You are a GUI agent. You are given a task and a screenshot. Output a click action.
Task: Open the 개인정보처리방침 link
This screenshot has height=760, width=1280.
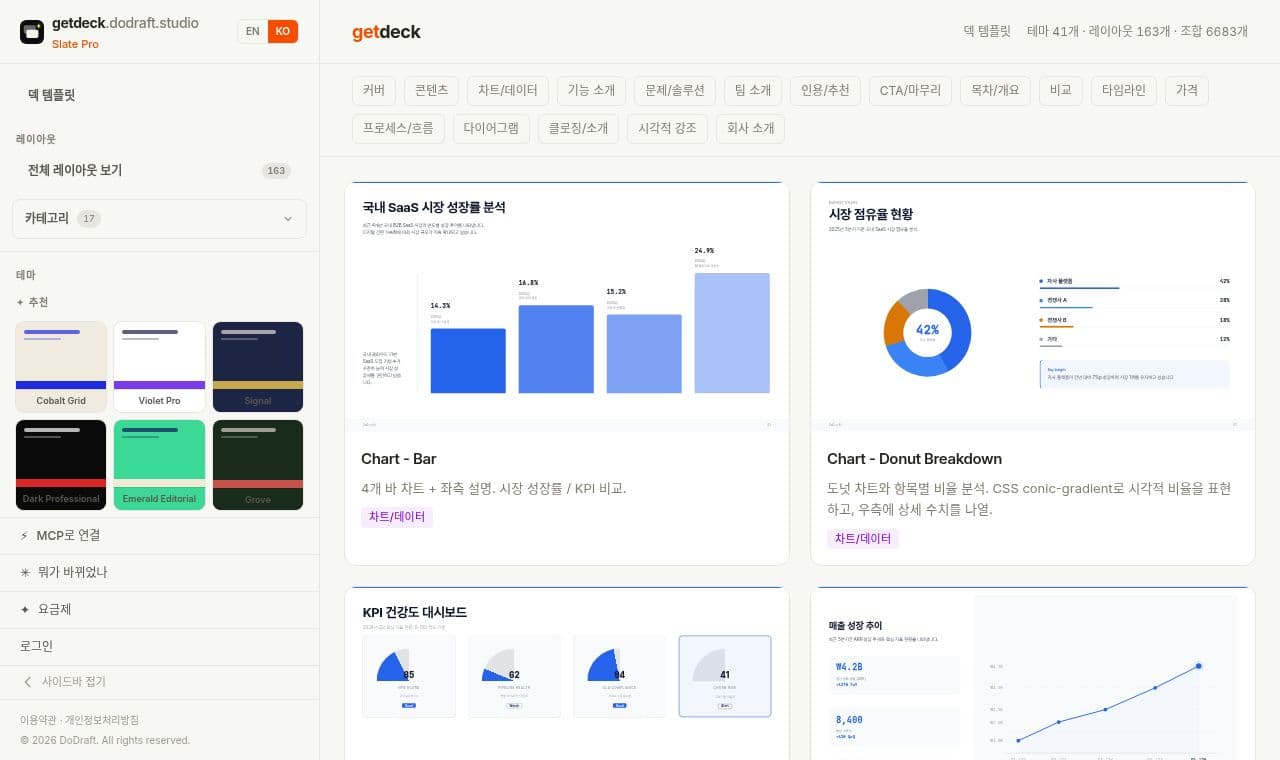click(x=102, y=720)
